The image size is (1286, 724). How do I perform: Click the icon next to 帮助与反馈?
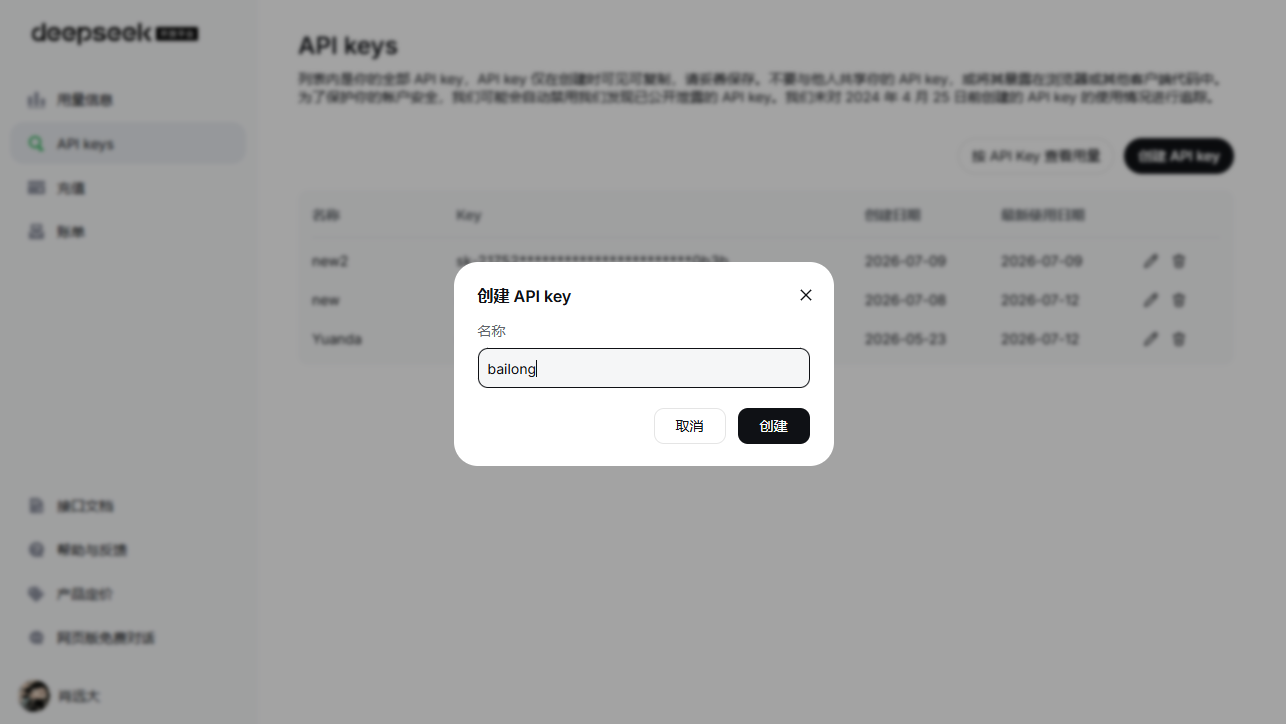pyautogui.click(x=37, y=550)
